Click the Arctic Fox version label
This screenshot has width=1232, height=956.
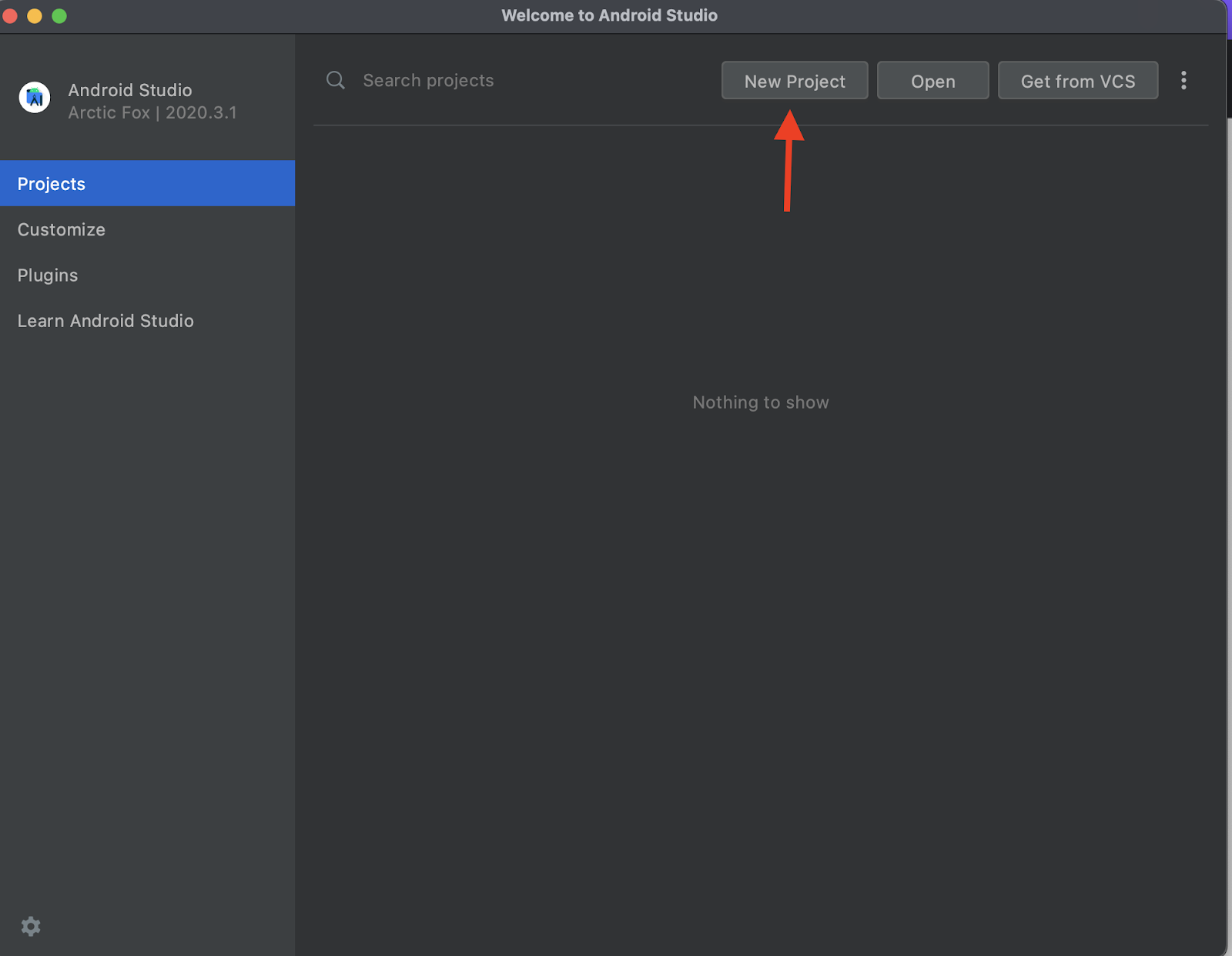coord(152,112)
